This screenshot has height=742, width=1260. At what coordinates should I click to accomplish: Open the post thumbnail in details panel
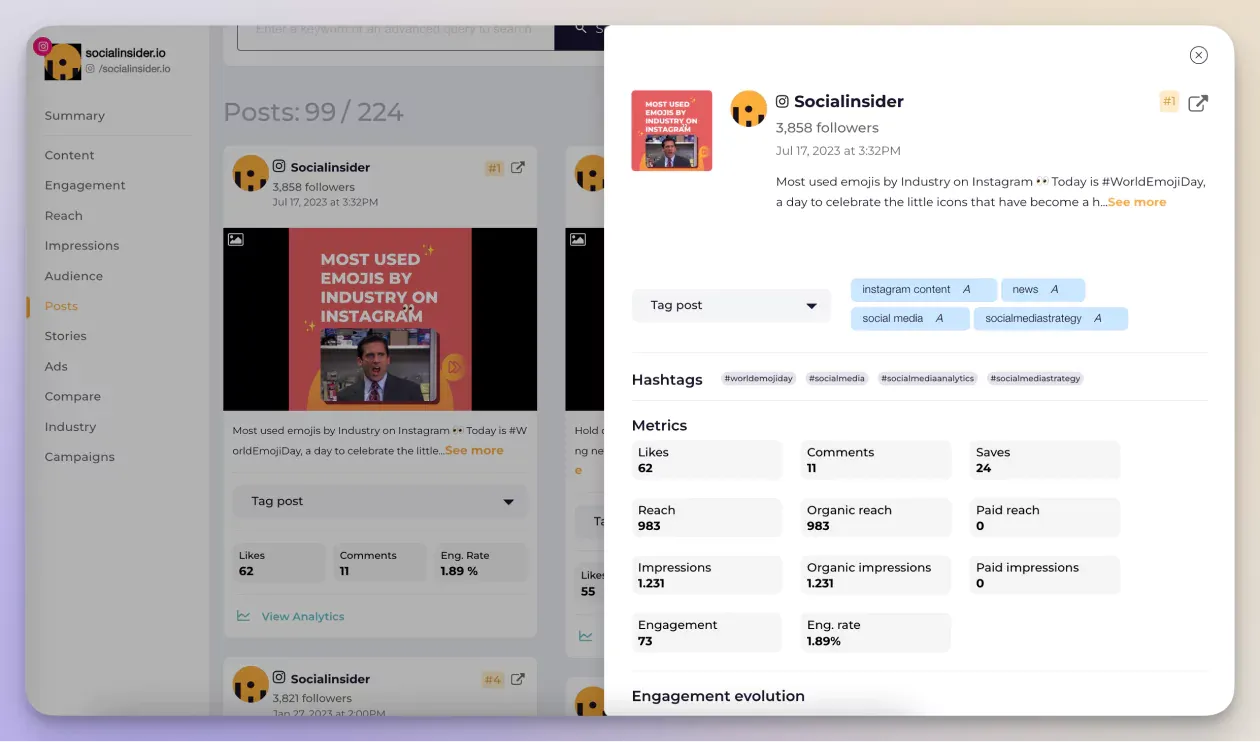coord(672,131)
